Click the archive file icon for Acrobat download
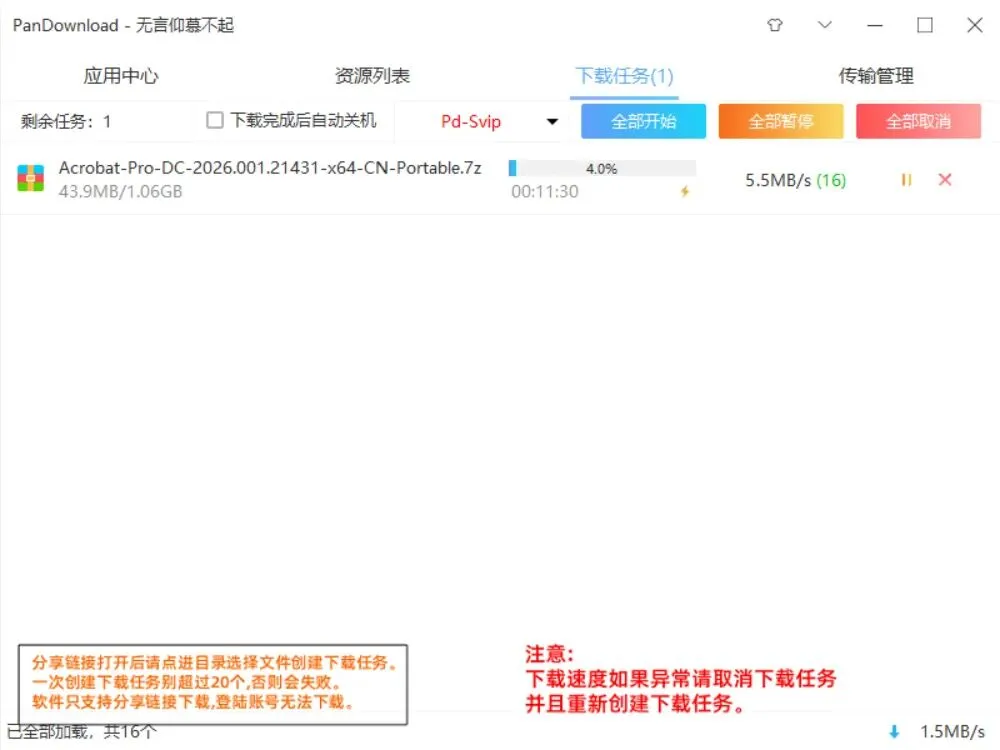Image resolution: width=1000 pixels, height=750 pixels. [x=31, y=179]
